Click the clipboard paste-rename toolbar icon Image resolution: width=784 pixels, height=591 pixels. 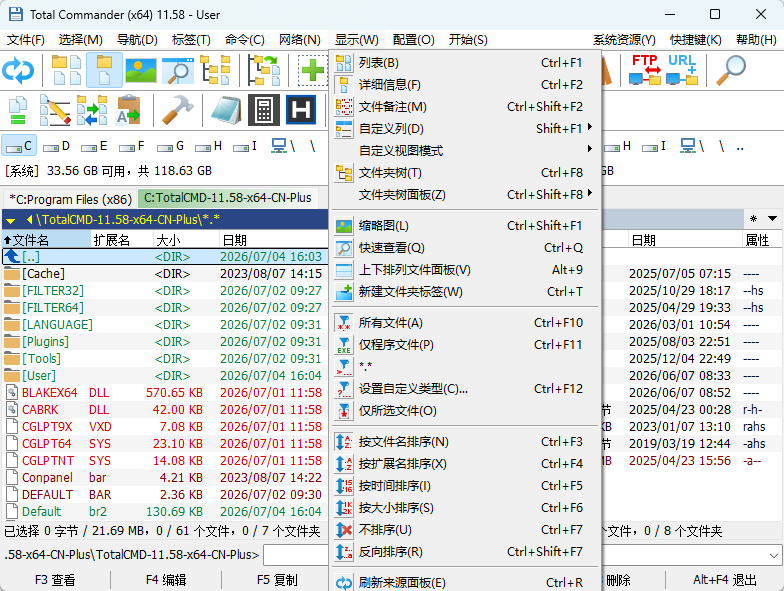(x=128, y=110)
